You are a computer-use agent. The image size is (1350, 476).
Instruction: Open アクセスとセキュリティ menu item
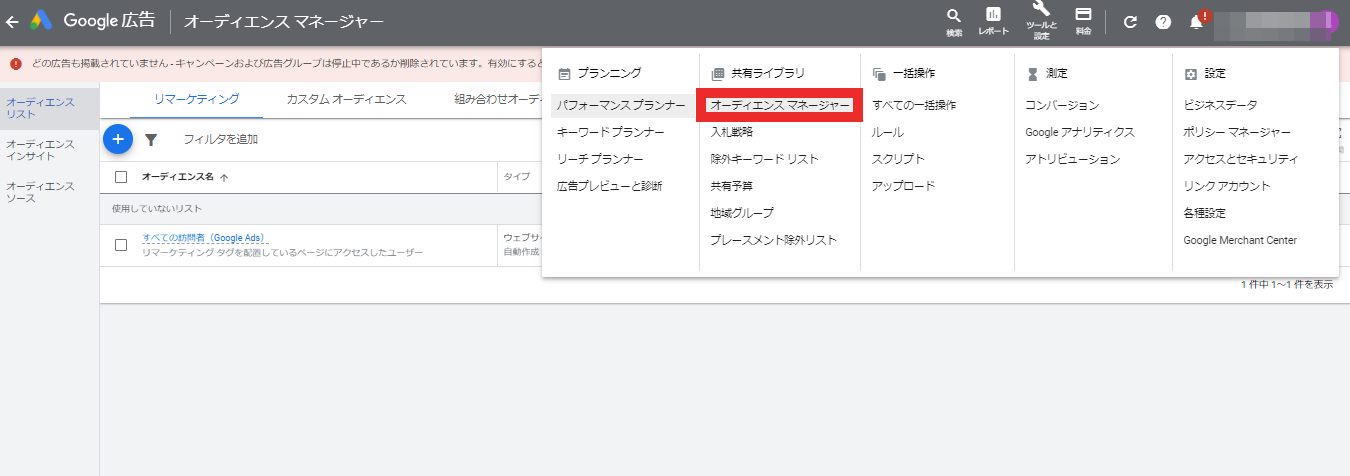pos(1241,159)
